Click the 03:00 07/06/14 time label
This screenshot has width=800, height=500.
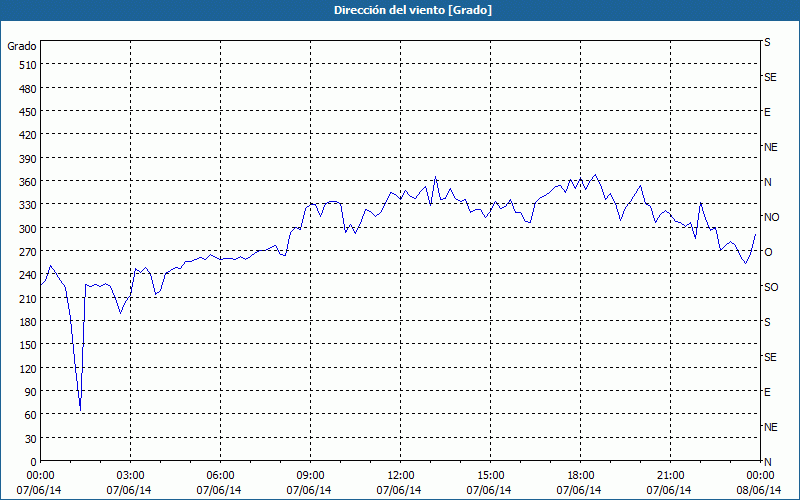click(129, 483)
